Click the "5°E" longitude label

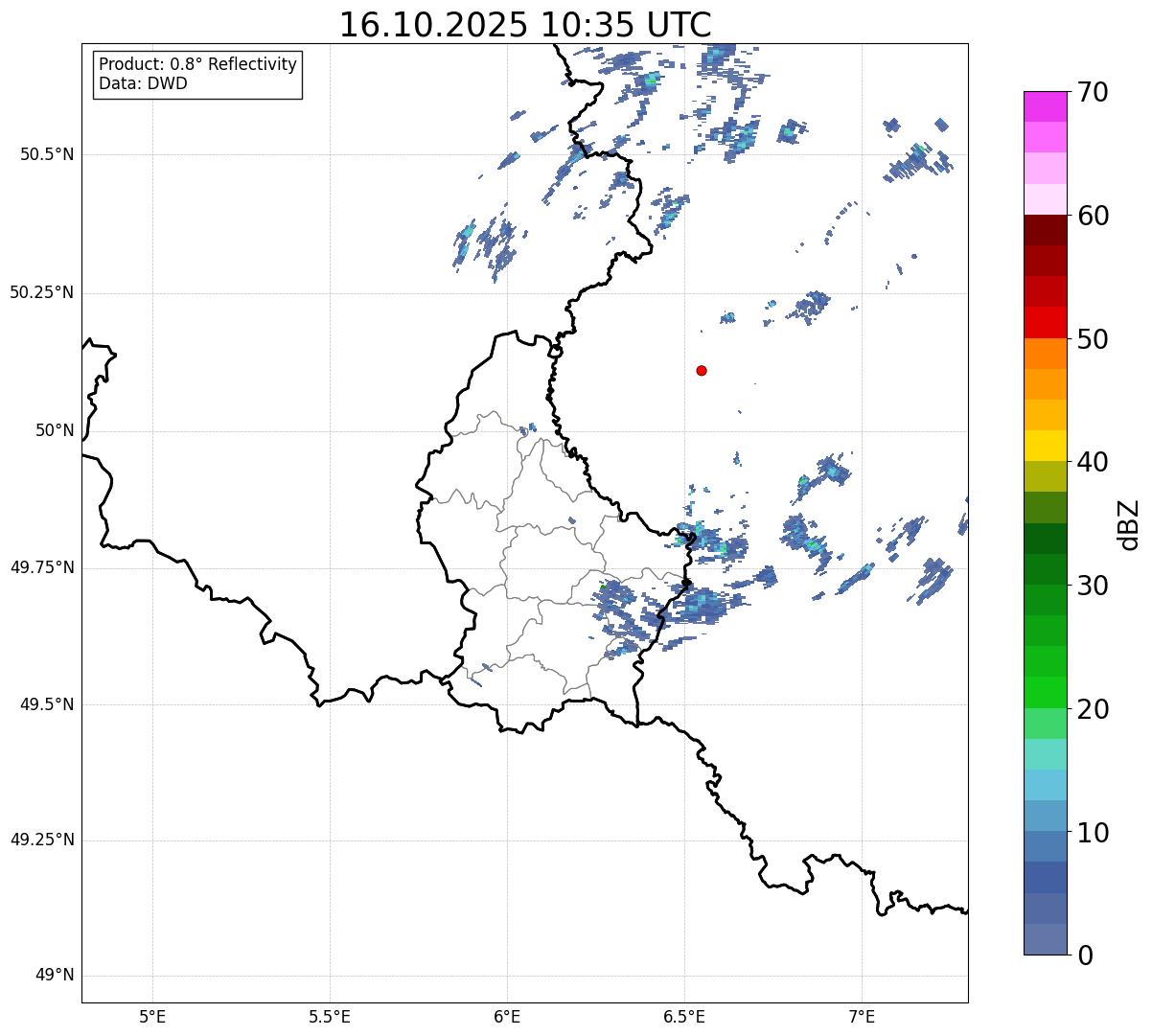(152, 1017)
